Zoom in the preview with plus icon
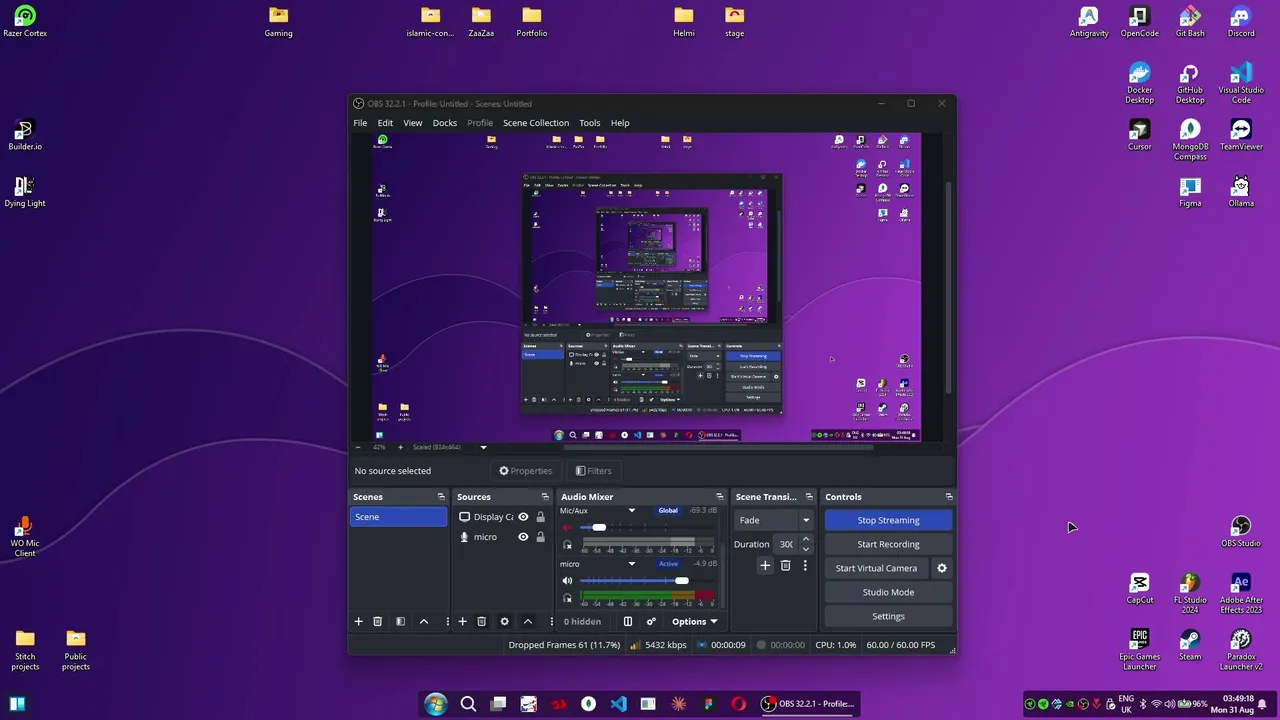The width and height of the screenshot is (1280, 720). click(400, 447)
